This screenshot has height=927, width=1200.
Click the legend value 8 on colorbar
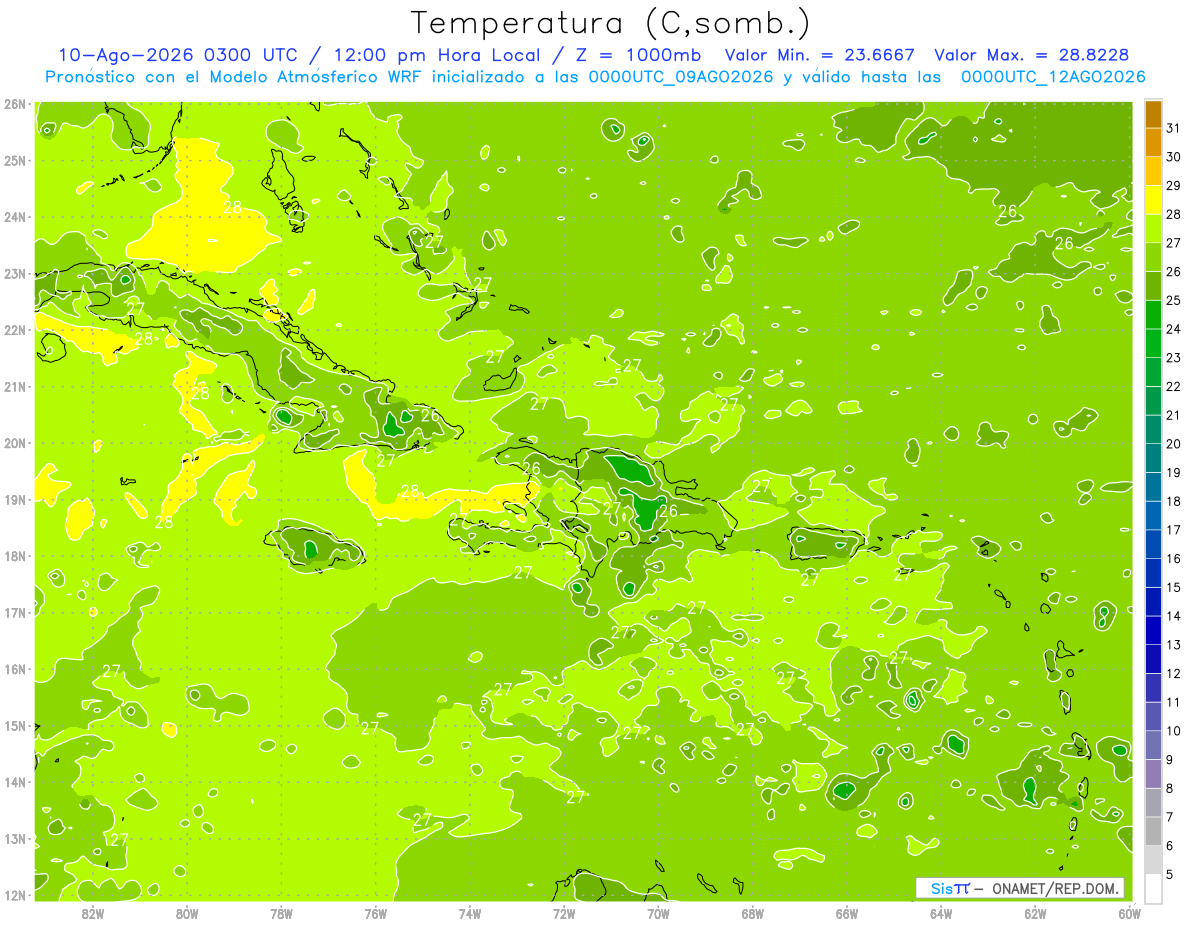click(1171, 788)
